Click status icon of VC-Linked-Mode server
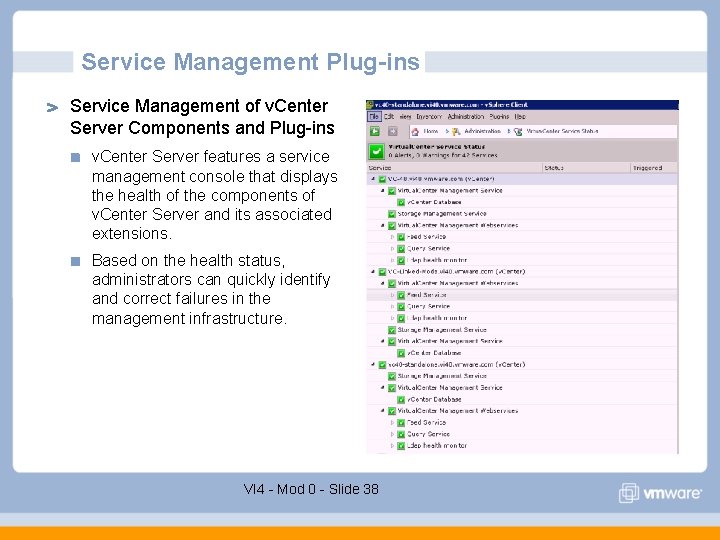Screen dimensions: 720x540 [382, 272]
